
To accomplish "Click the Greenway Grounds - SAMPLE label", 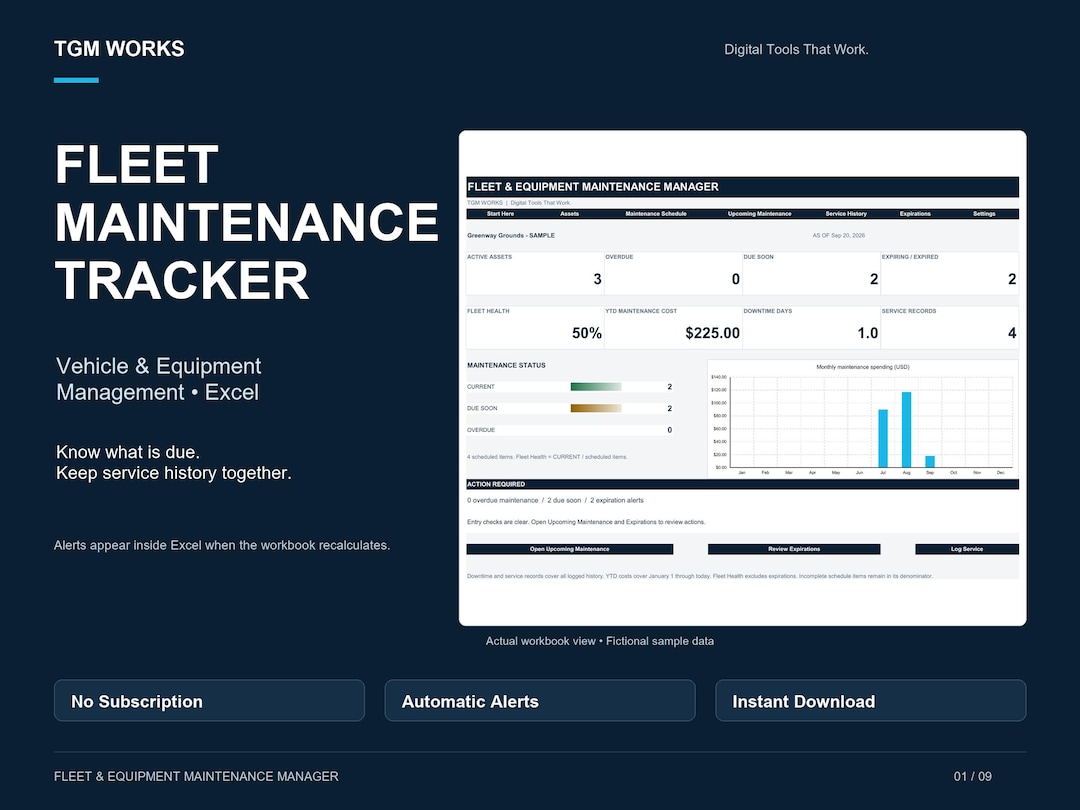I will click(x=511, y=236).
